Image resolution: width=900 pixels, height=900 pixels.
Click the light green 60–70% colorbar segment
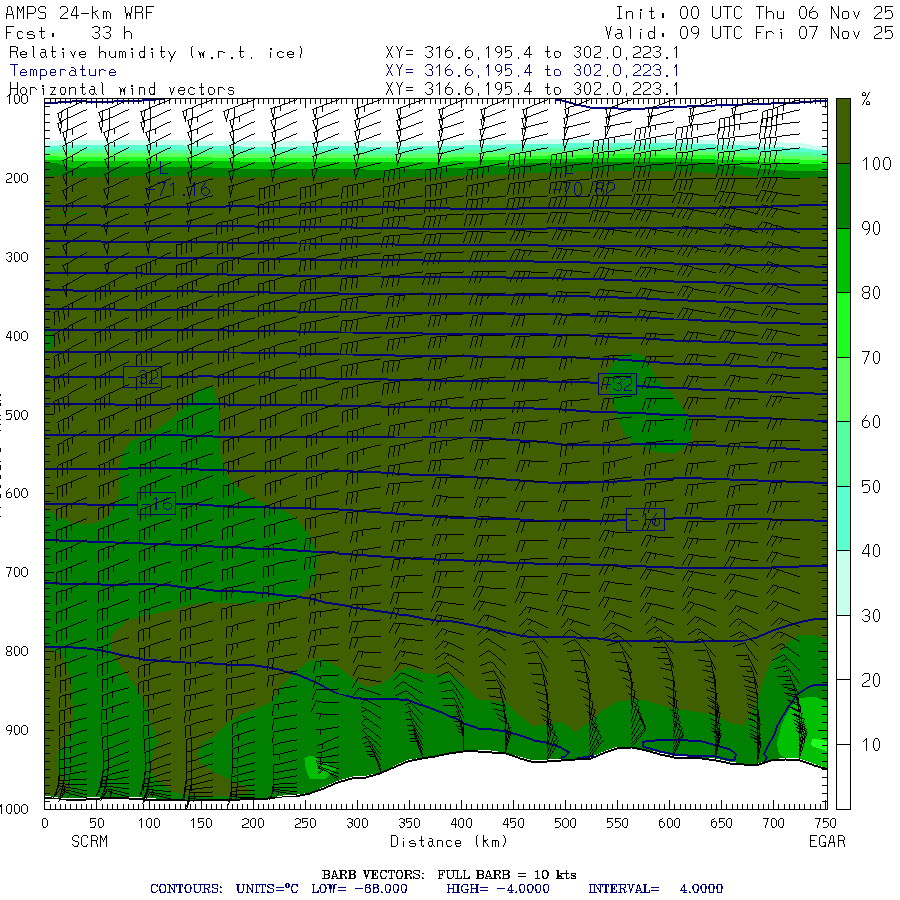[843, 390]
